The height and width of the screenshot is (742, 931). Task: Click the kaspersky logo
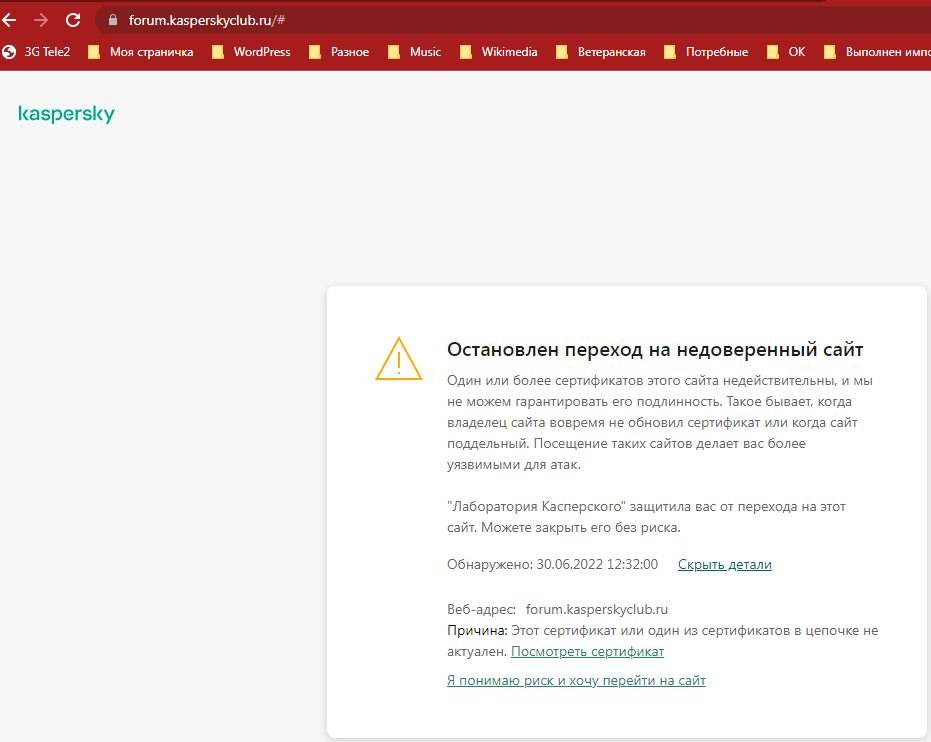66,113
